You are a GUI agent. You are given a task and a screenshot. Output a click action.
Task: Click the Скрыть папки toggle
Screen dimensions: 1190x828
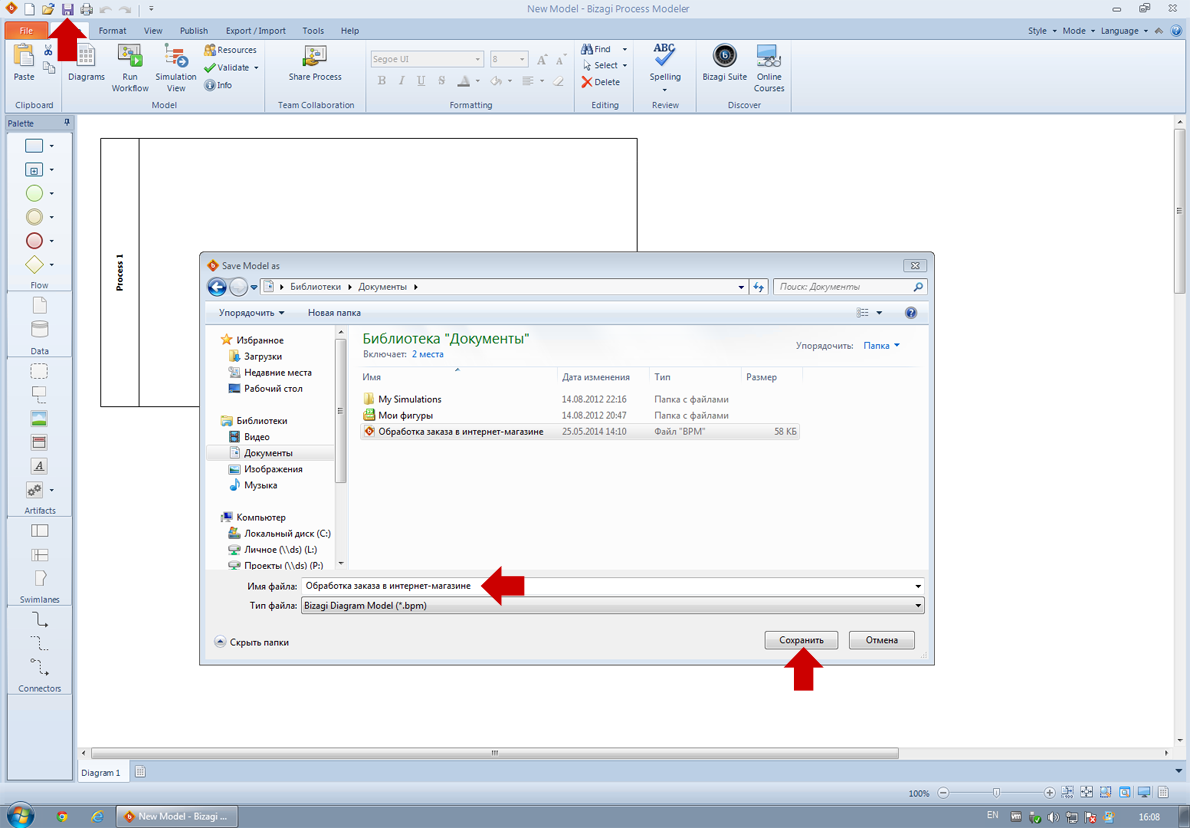tap(251, 642)
